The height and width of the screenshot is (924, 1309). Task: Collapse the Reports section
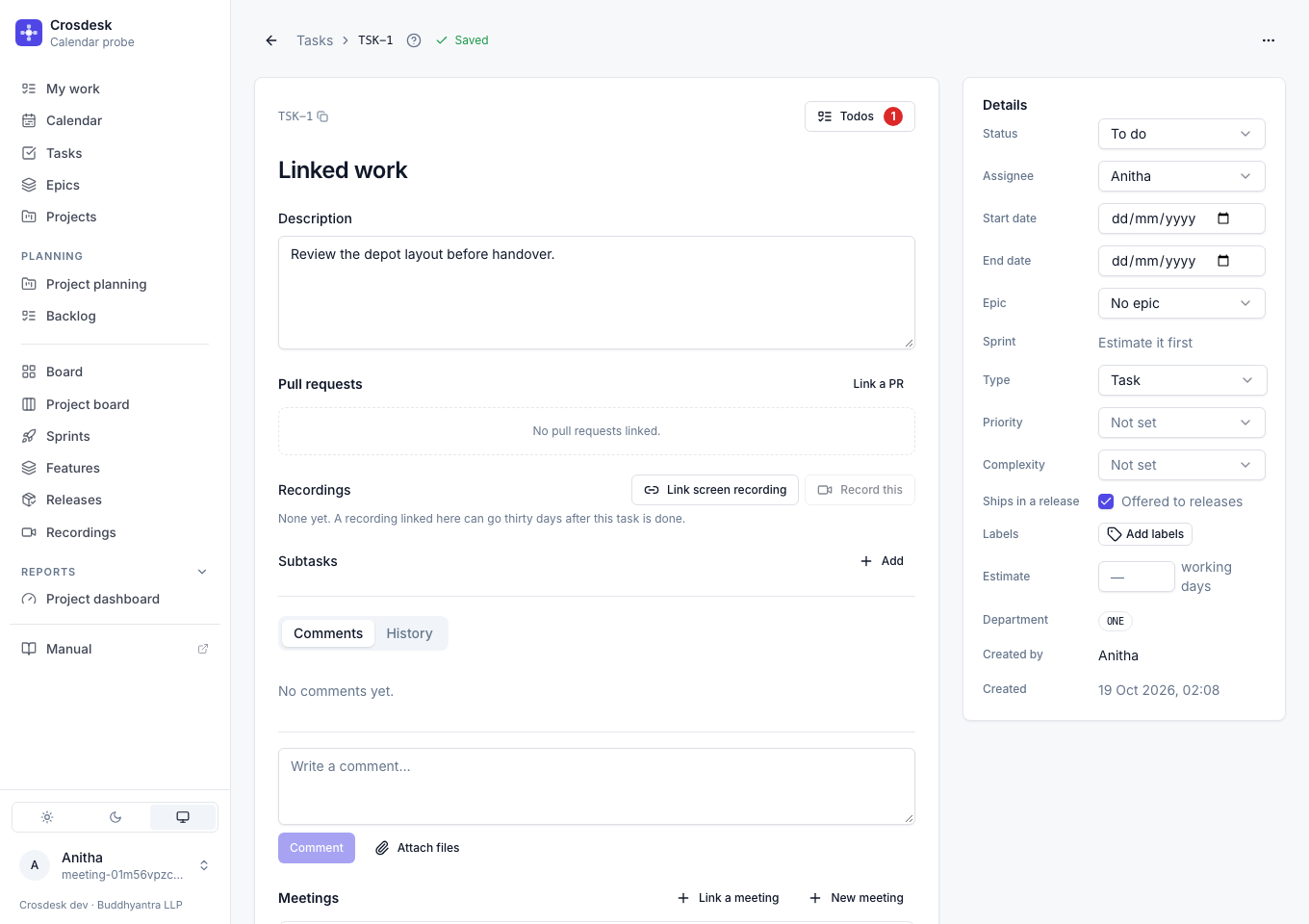pos(202,572)
